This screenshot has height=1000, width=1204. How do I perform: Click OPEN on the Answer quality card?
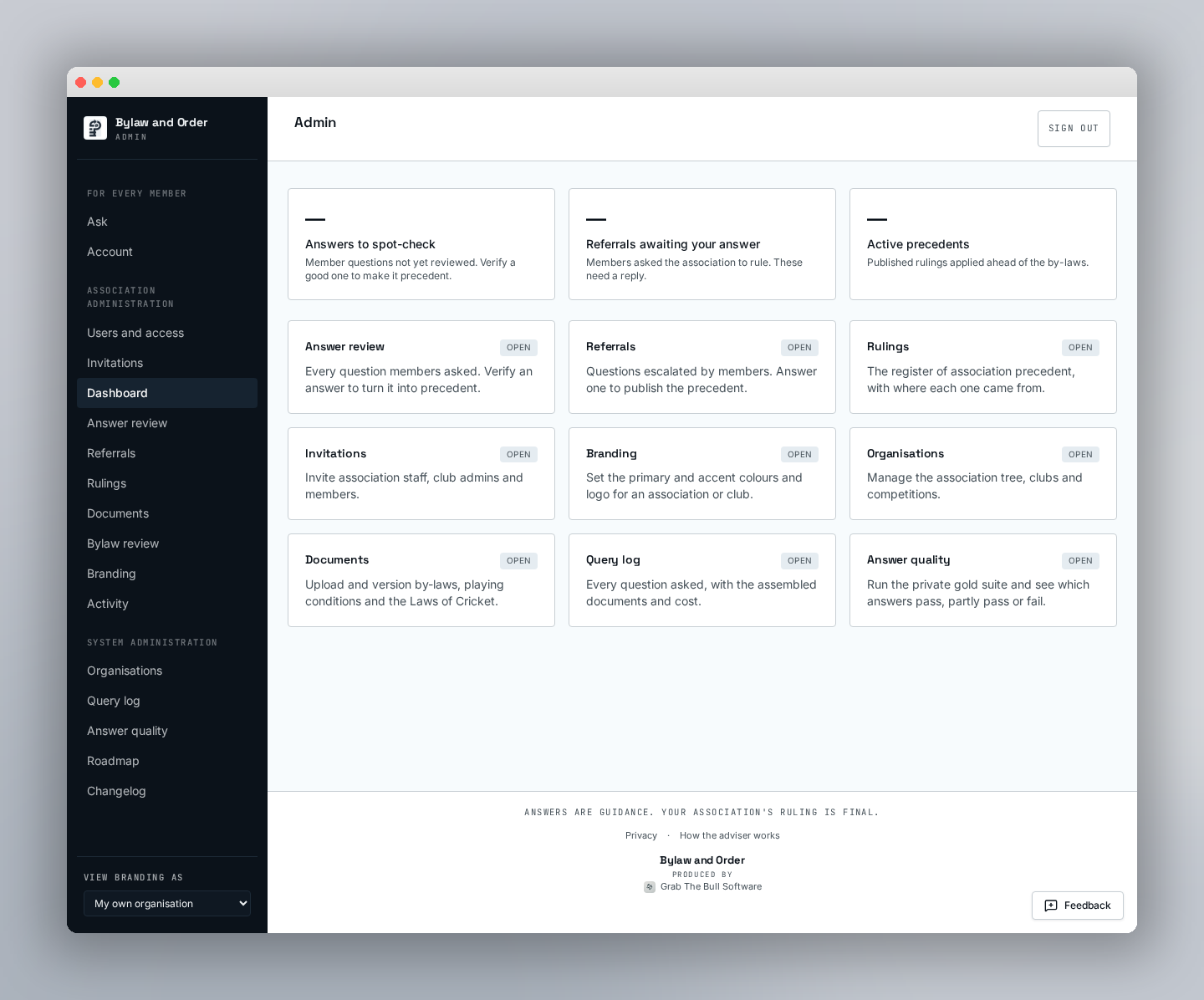(x=1080, y=561)
